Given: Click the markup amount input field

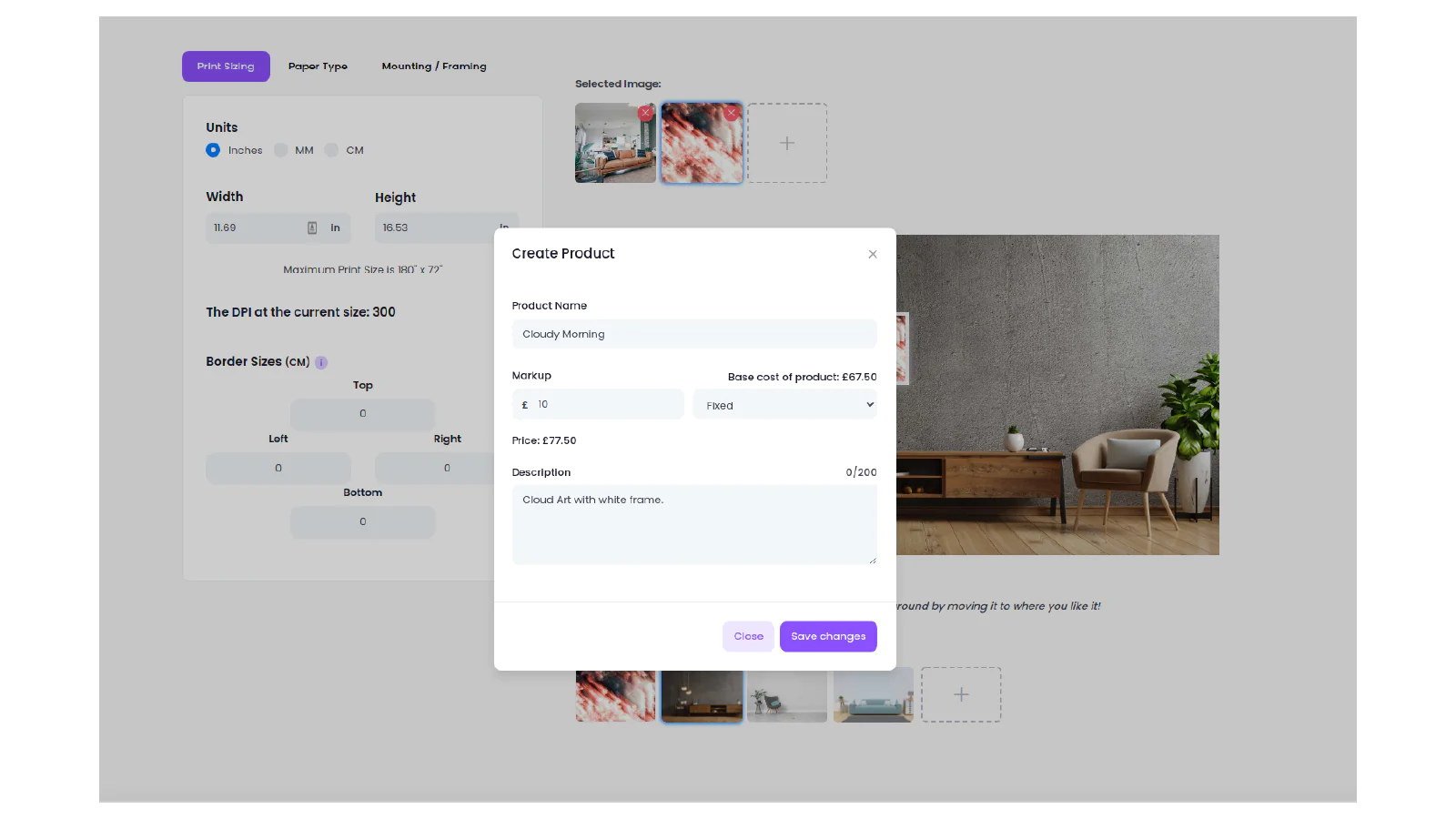Looking at the screenshot, I should (605, 404).
